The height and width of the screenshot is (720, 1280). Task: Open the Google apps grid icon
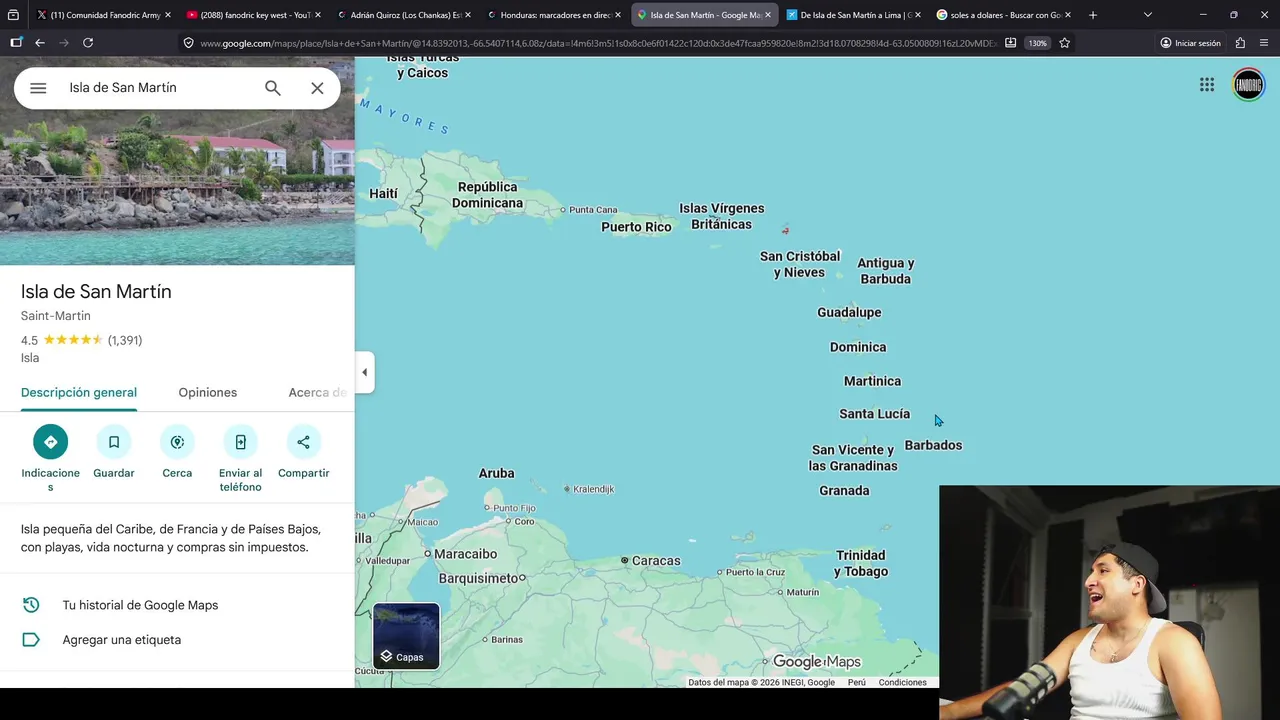coord(1207,85)
